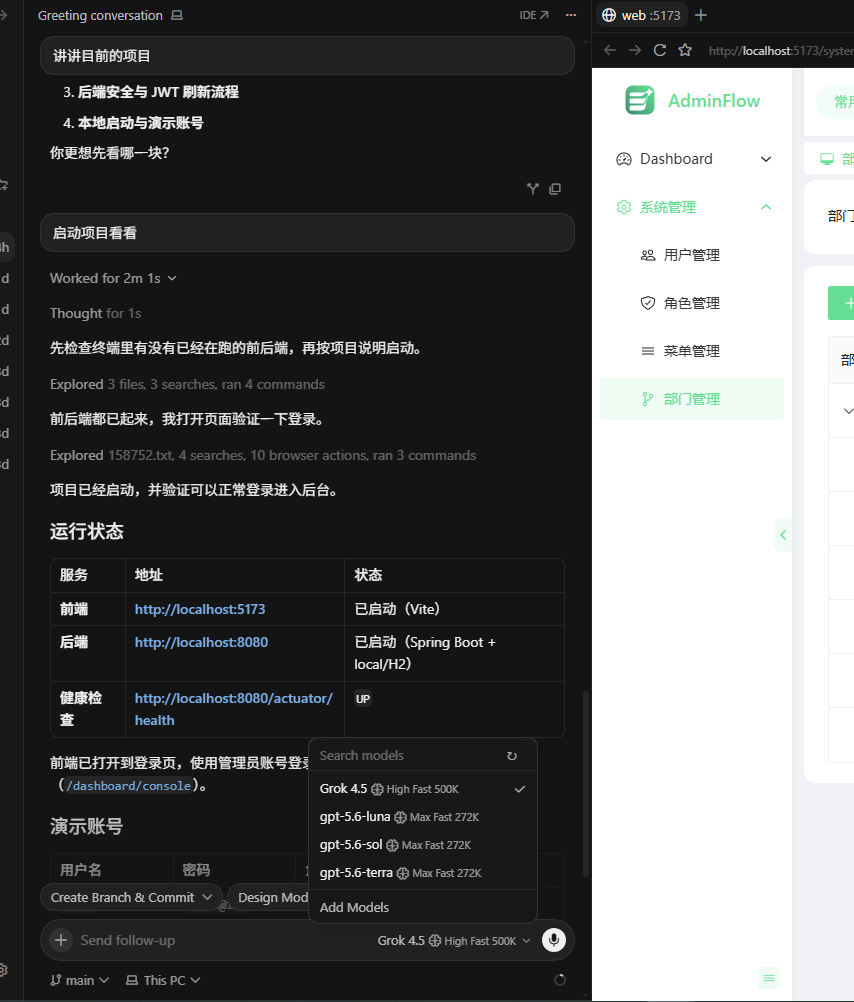854x1002 pixels.
Task: Focus the Search models field
Action: [x=409, y=756]
